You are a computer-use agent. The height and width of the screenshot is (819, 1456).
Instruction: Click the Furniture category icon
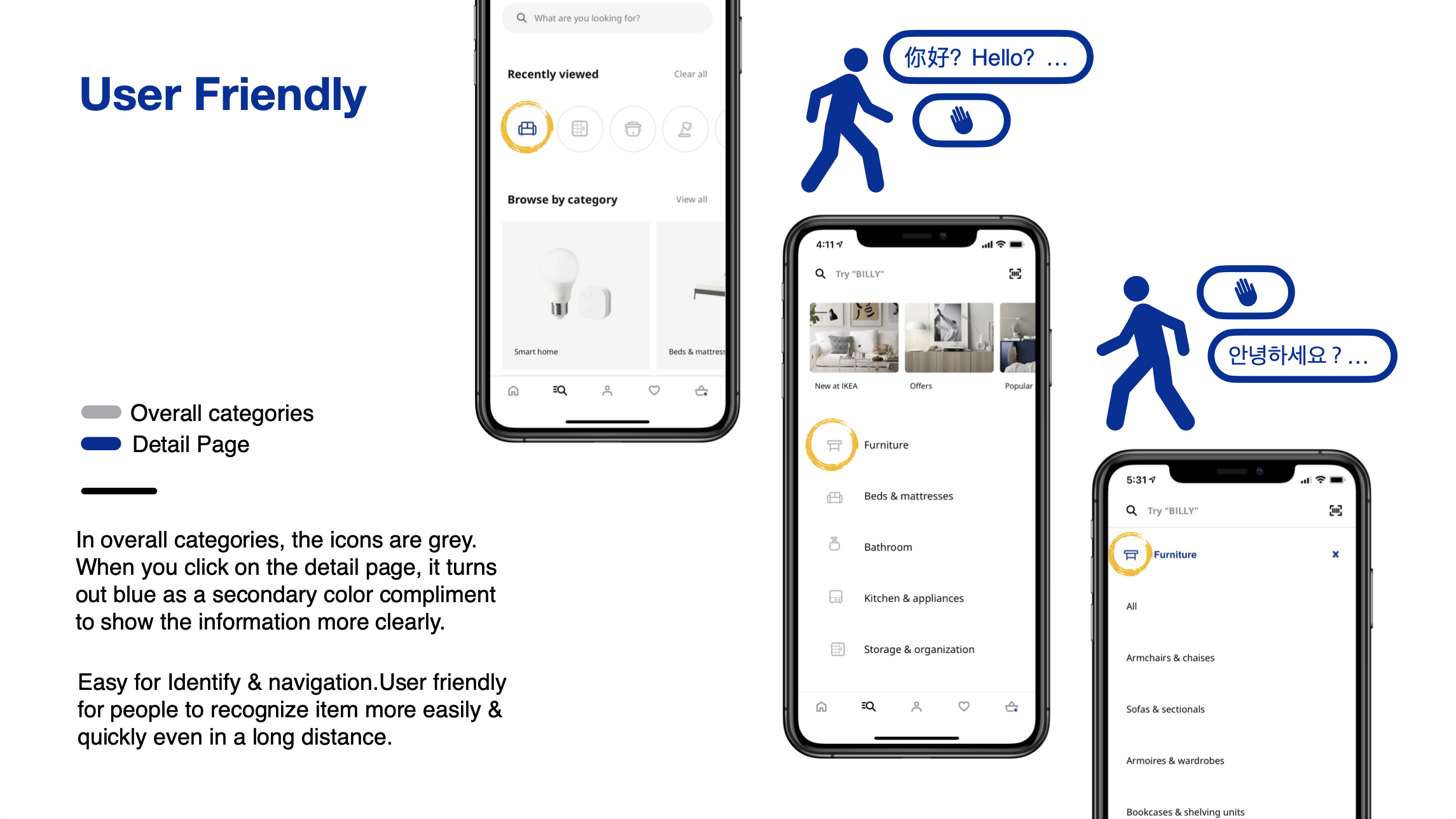pos(832,444)
